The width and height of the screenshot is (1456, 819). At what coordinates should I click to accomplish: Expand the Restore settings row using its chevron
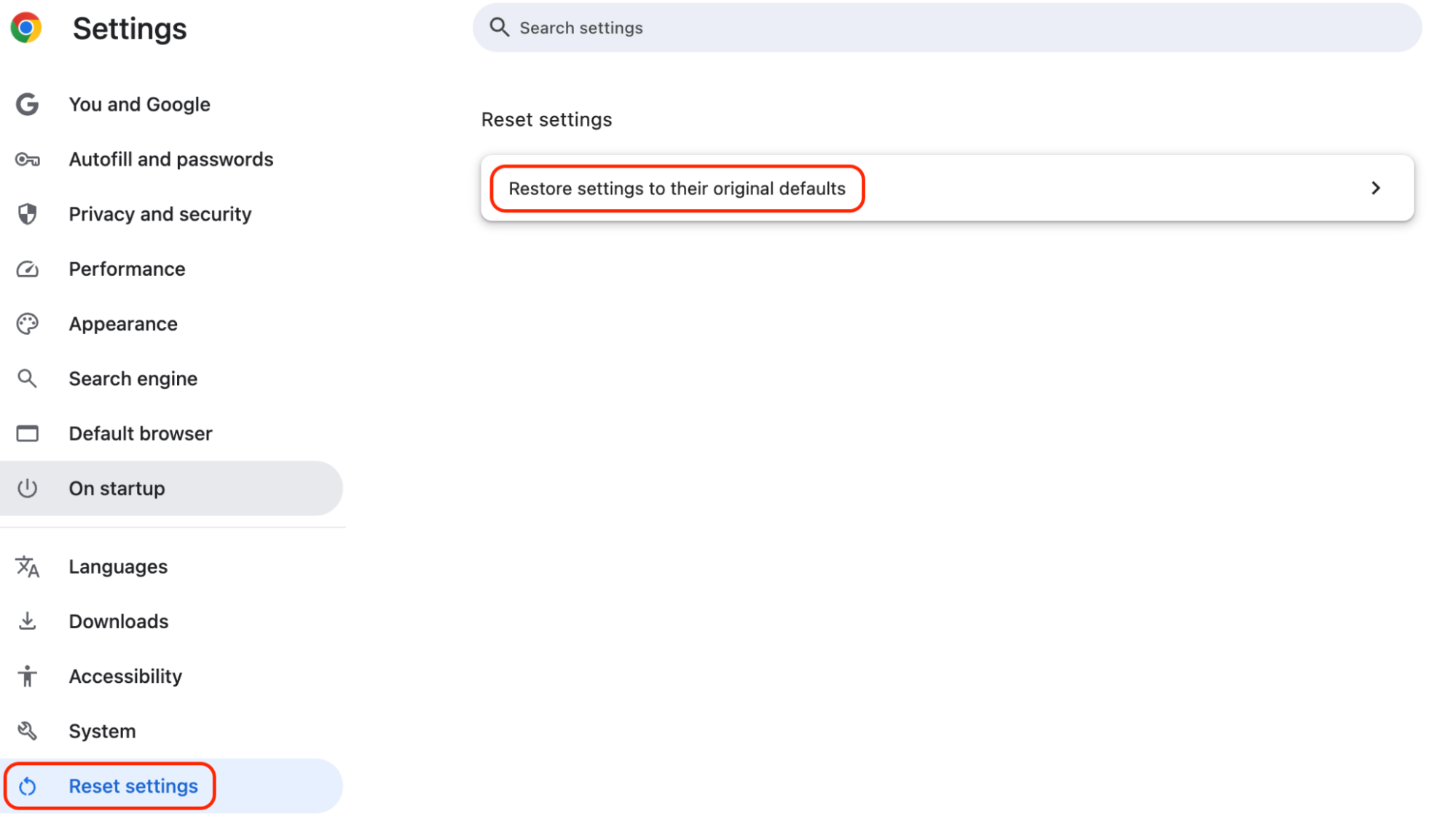click(x=1375, y=189)
